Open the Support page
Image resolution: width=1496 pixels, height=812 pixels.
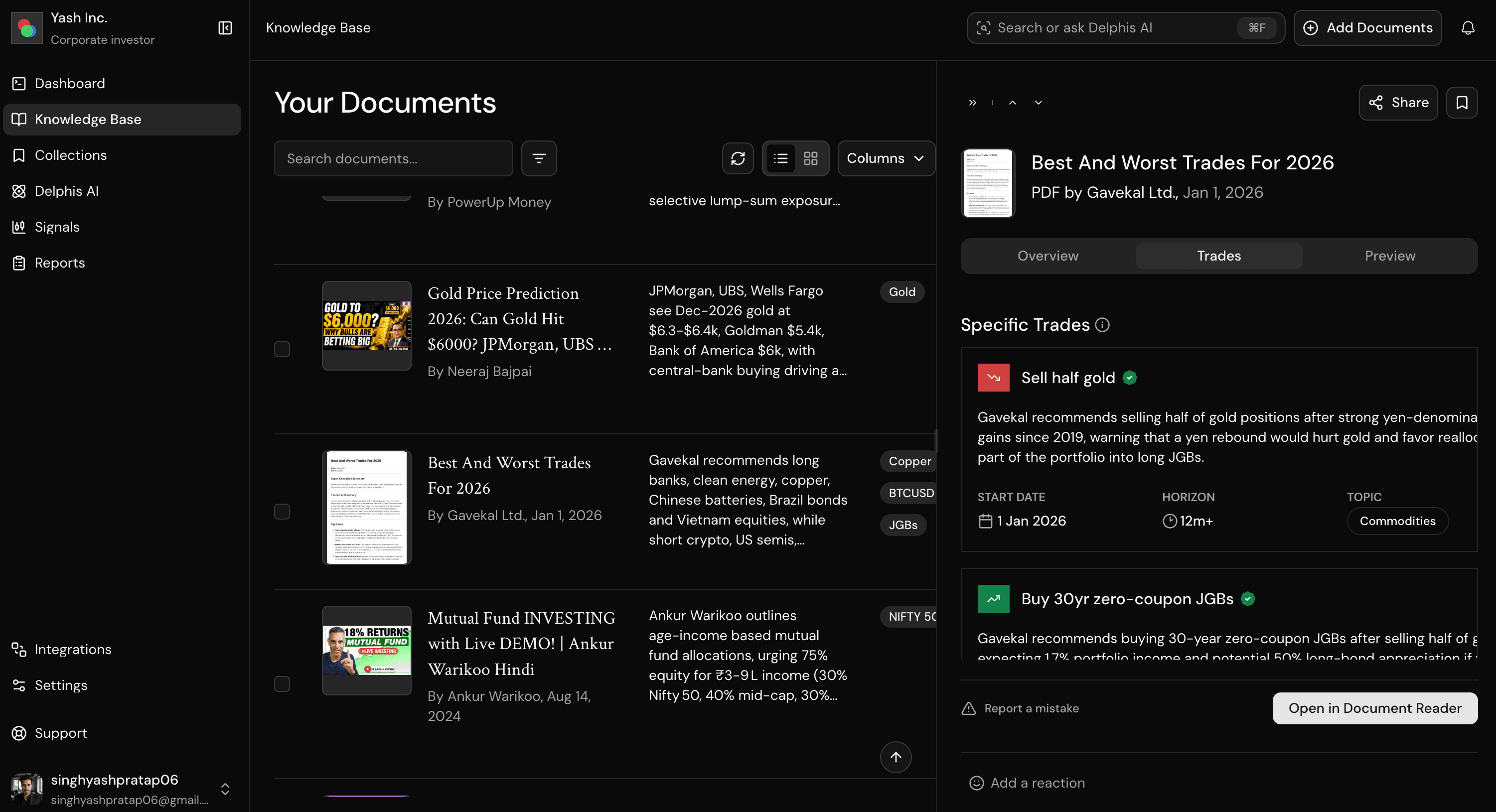122,734
